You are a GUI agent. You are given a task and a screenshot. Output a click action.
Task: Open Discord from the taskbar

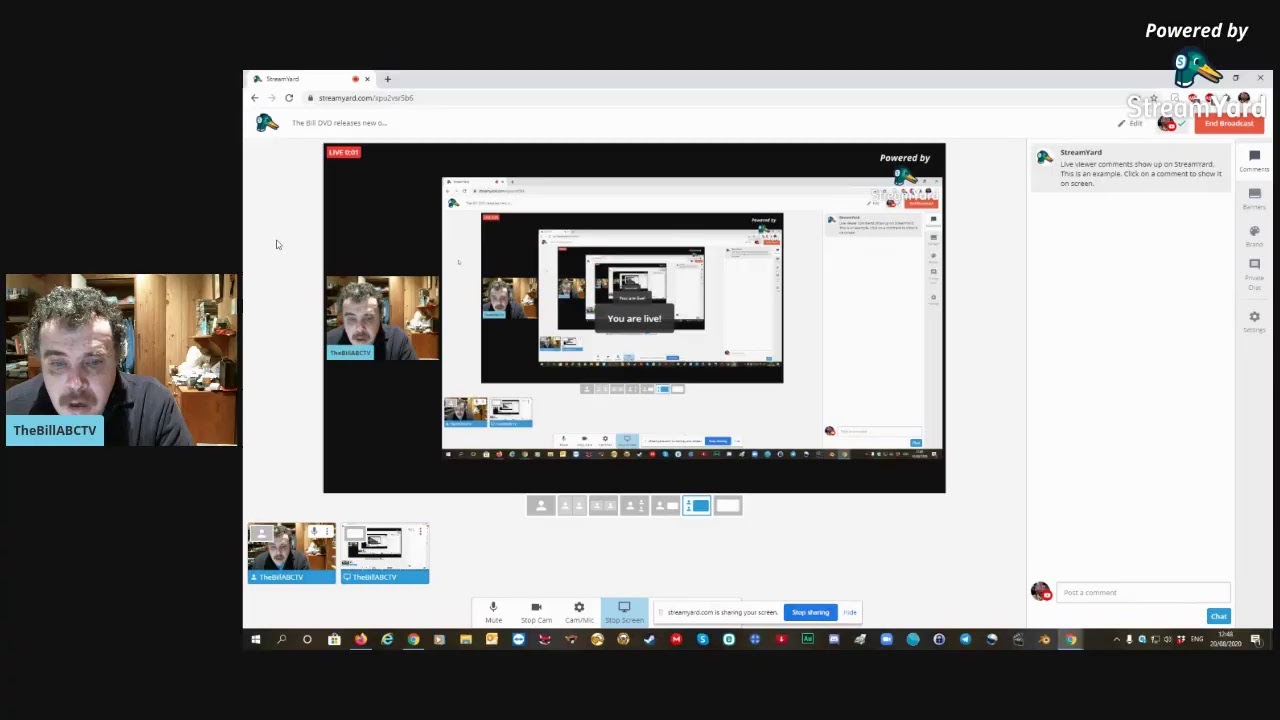pos(834,640)
